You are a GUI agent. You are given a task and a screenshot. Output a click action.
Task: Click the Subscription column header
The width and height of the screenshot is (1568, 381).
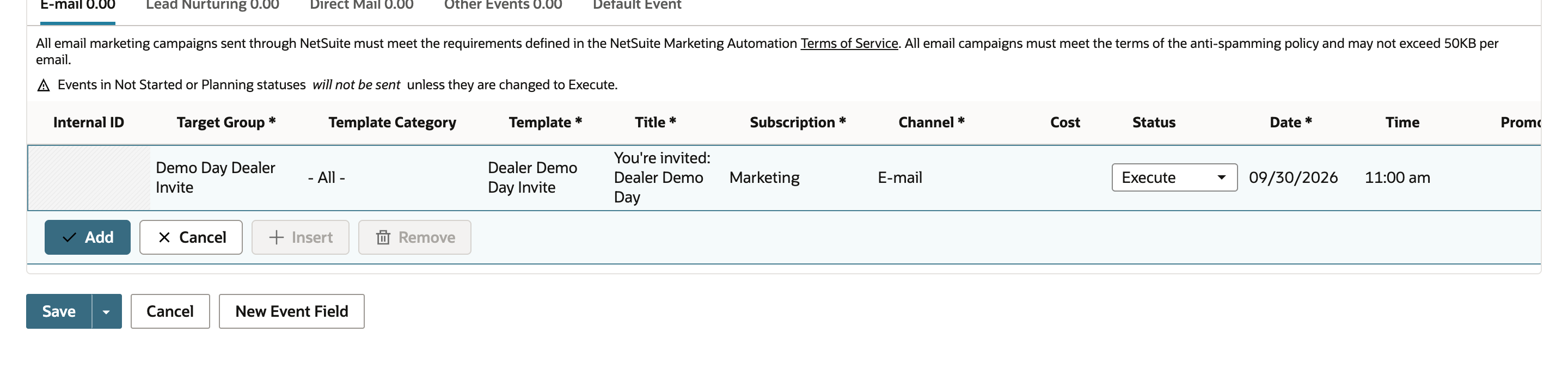point(798,122)
